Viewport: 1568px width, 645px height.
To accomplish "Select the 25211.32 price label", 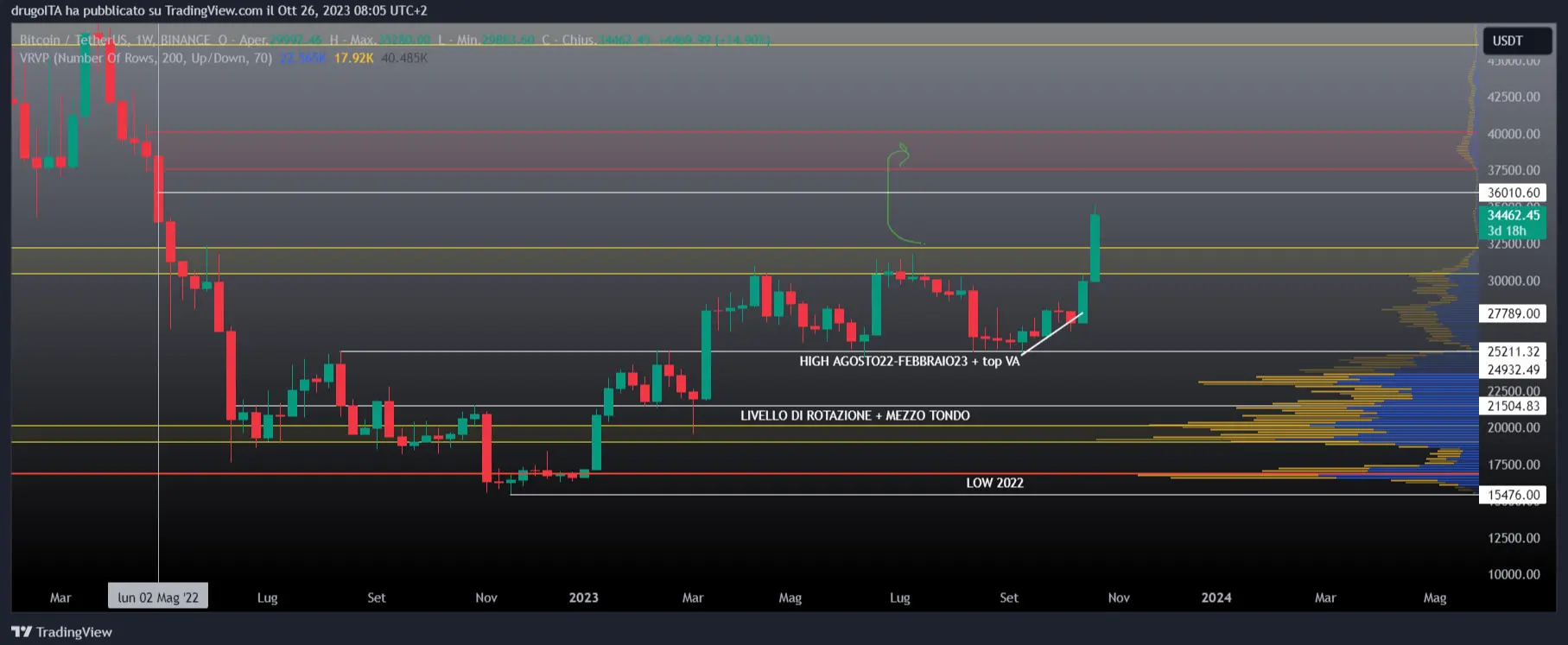I will point(1513,351).
